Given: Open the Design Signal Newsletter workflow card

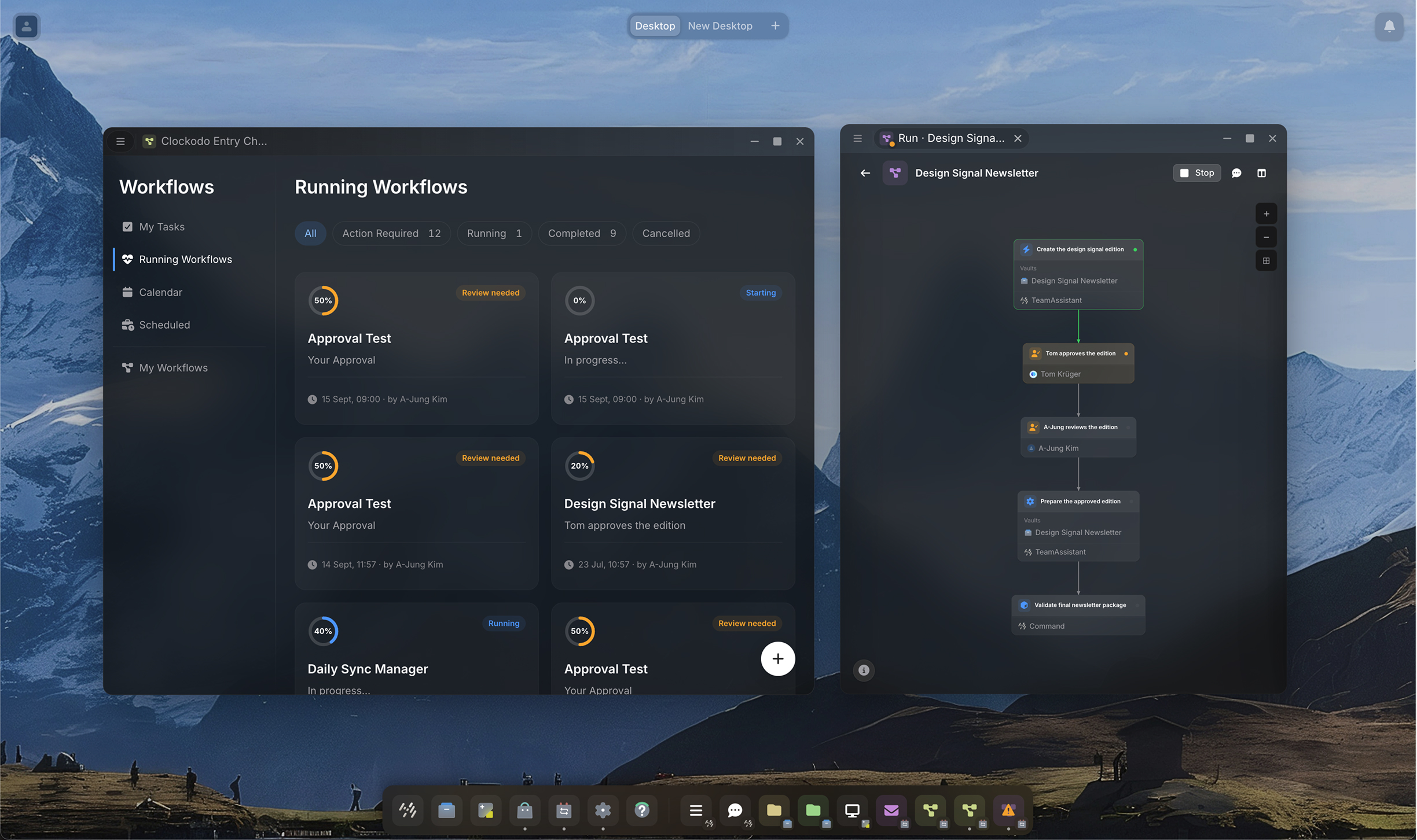Looking at the screenshot, I should point(673,514).
